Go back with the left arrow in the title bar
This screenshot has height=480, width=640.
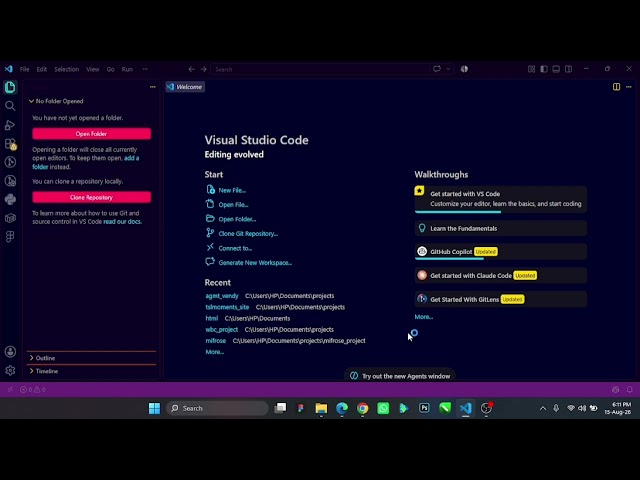pos(191,69)
